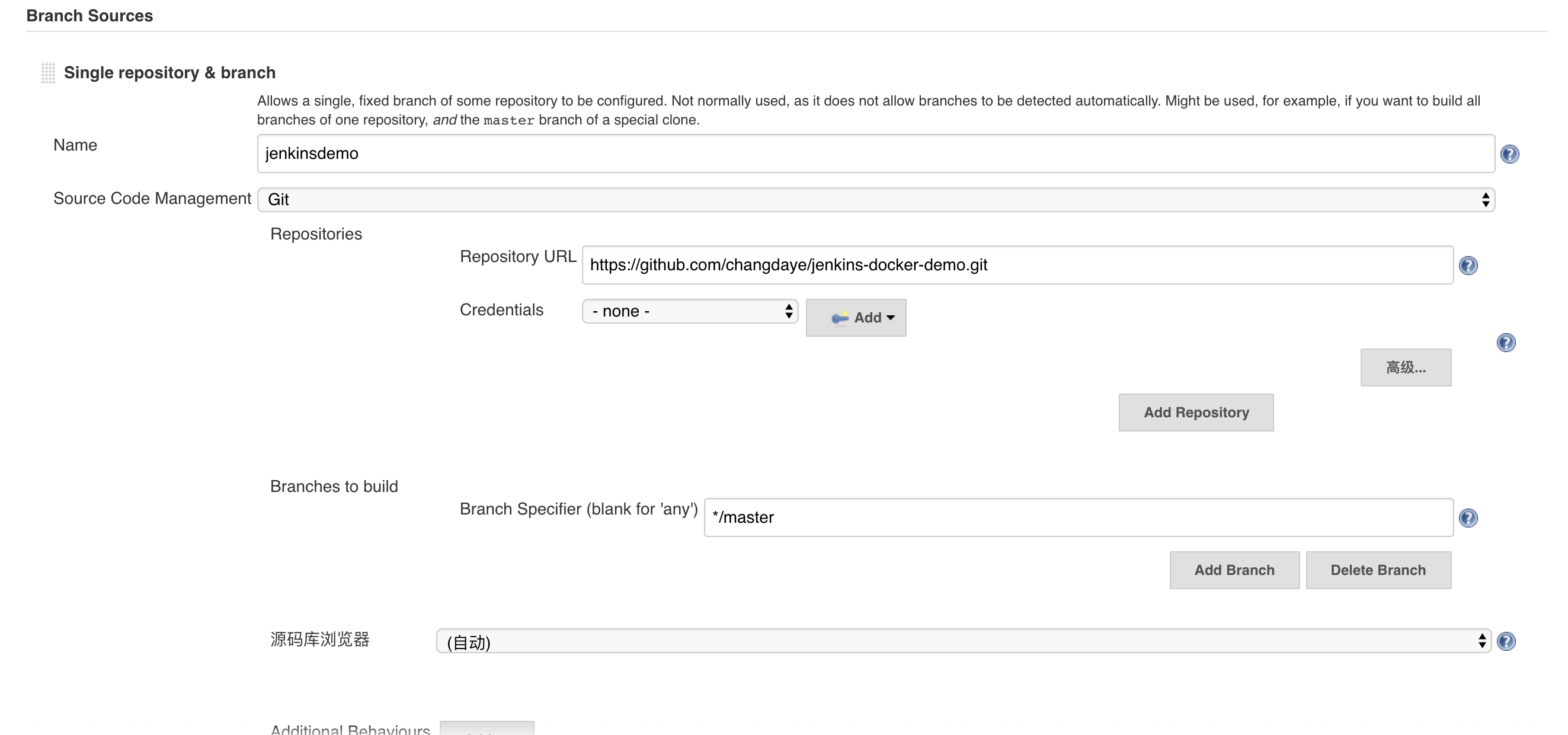Viewport: 1568px width, 735px height.
Task: Click the Add Repository button
Action: pyautogui.click(x=1196, y=413)
